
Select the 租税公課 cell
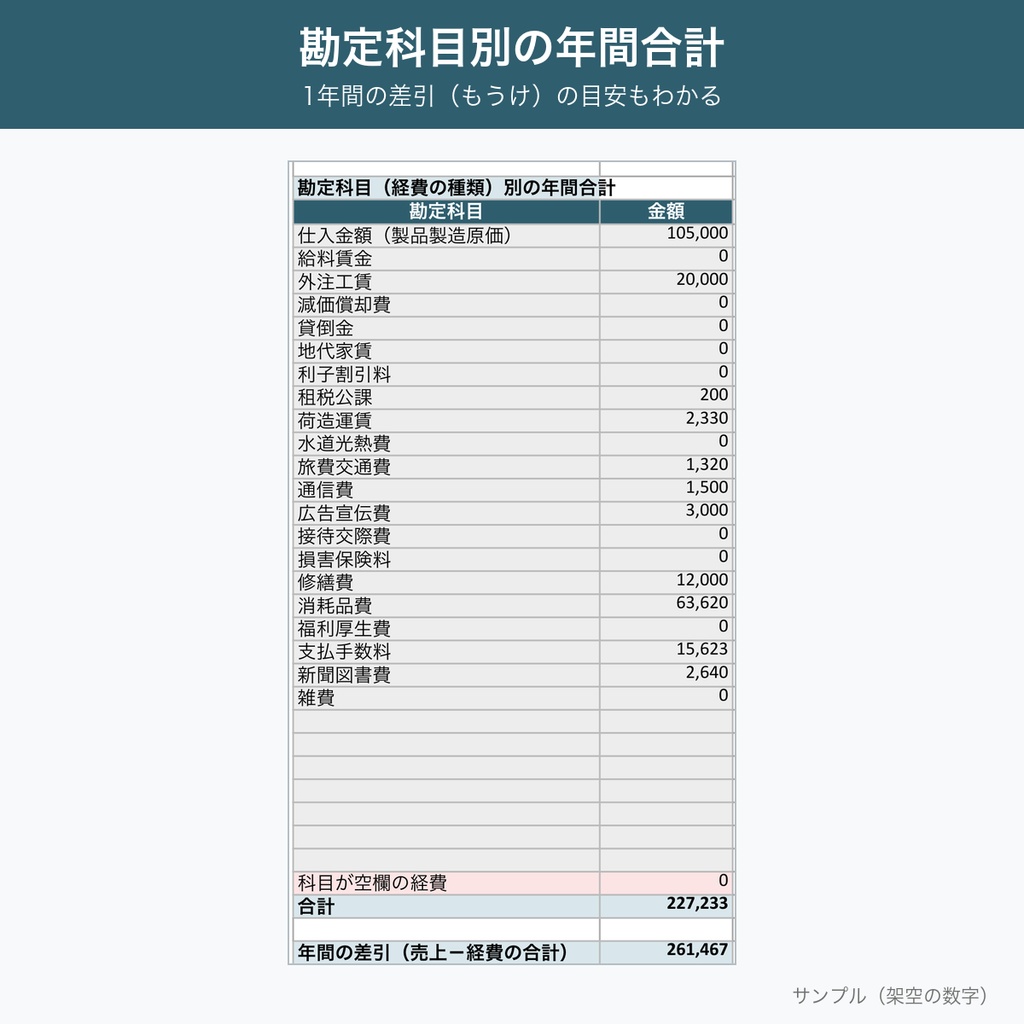446,398
